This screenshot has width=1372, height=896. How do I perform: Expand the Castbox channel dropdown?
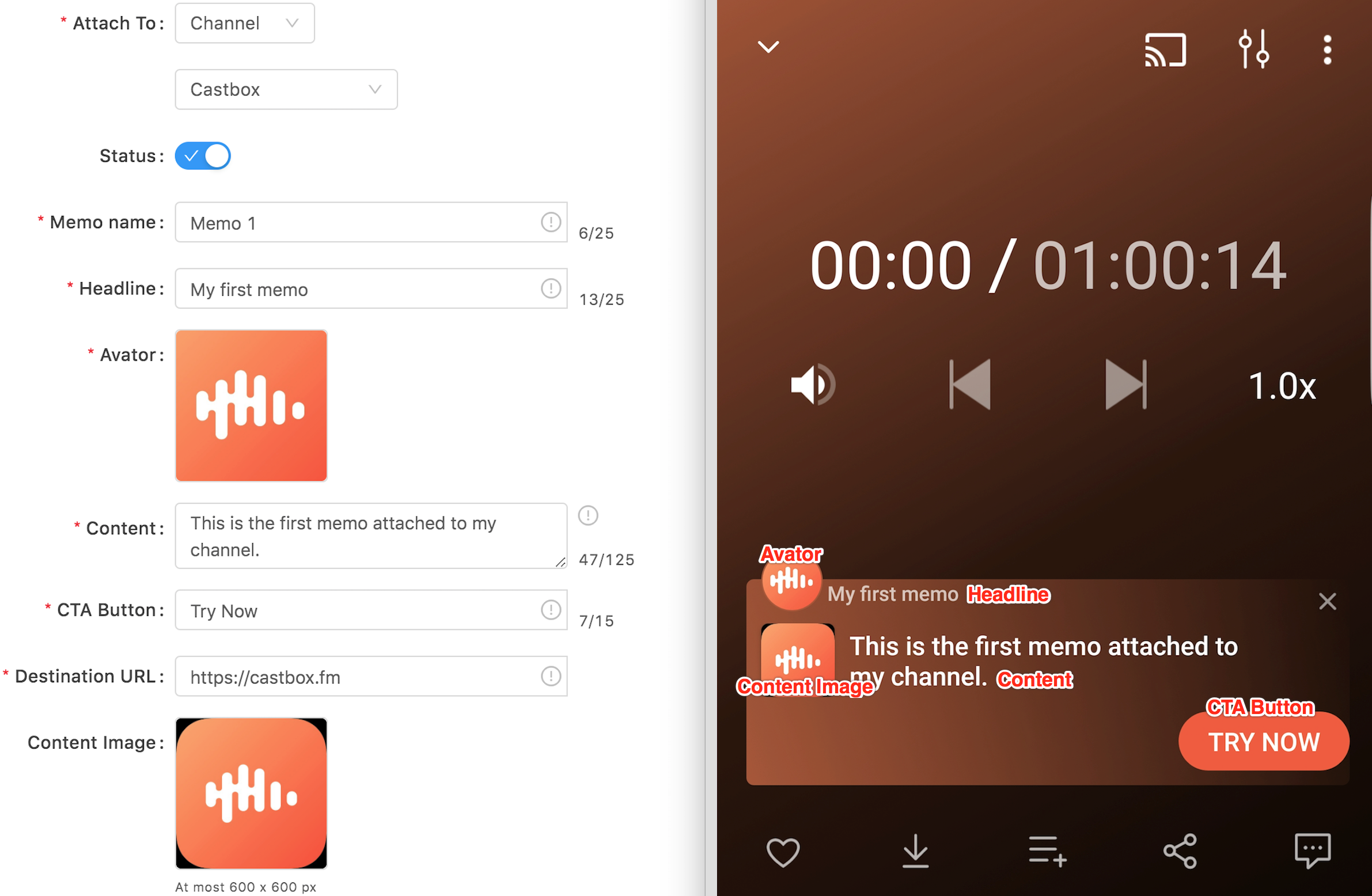coord(286,90)
